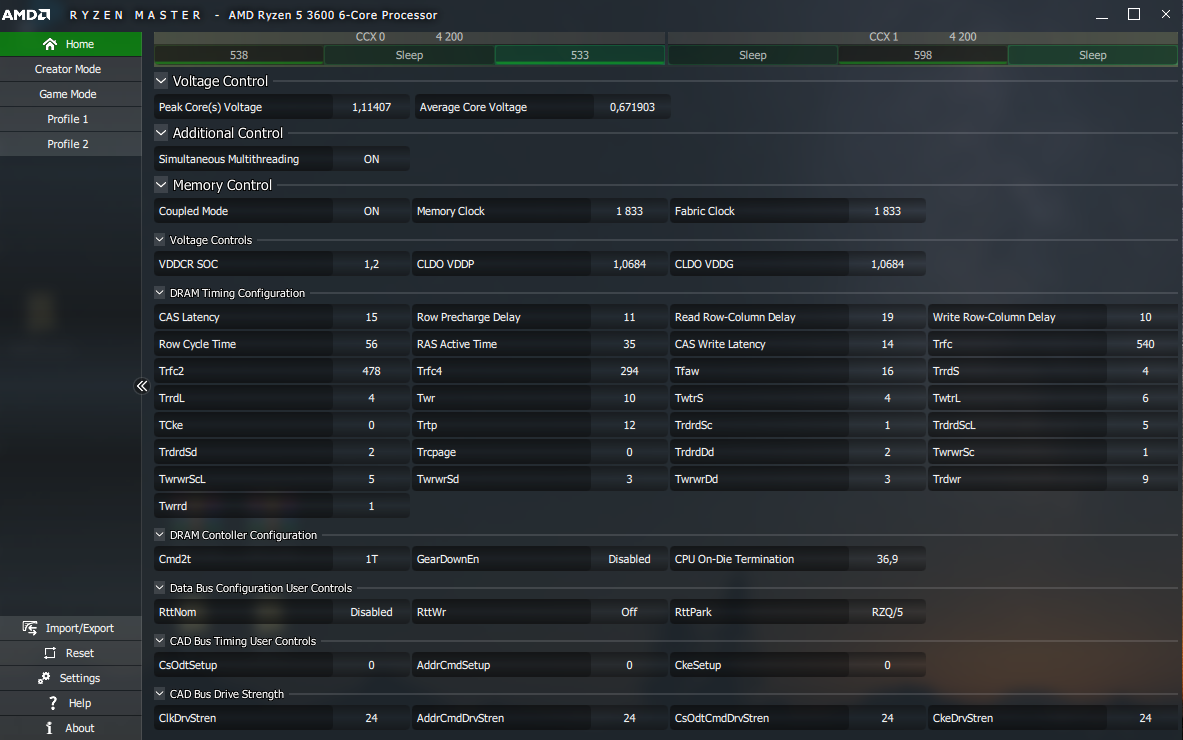Switch to Game Mode
Image resolution: width=1183 pixels, height=740 pixels.
coord(71,94)
